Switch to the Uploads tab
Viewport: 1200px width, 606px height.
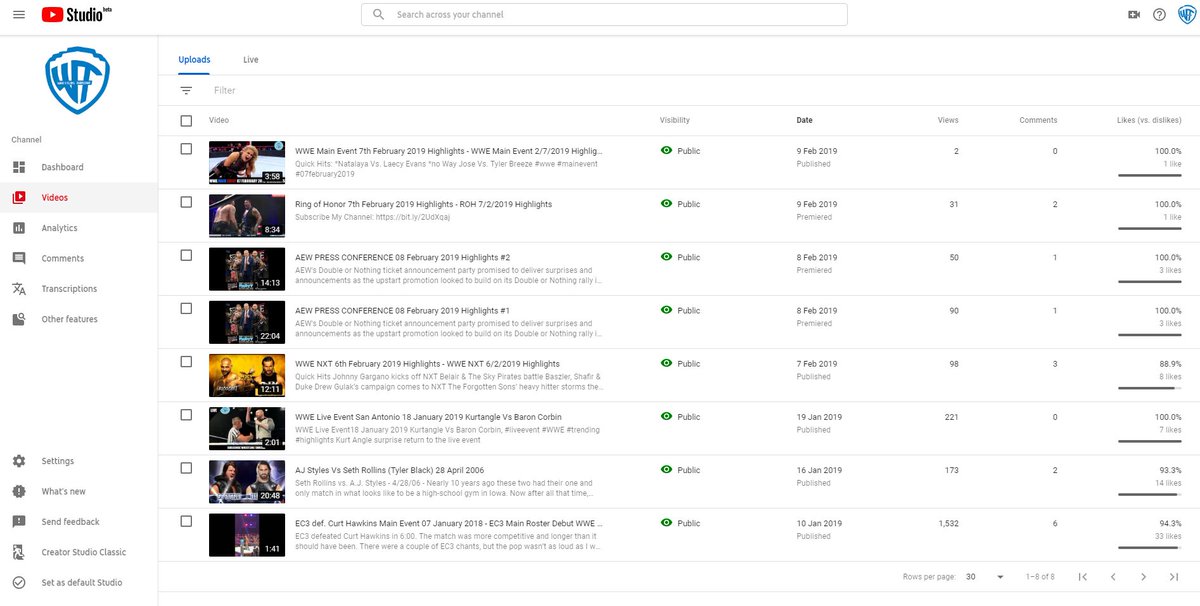click(194, 60)
